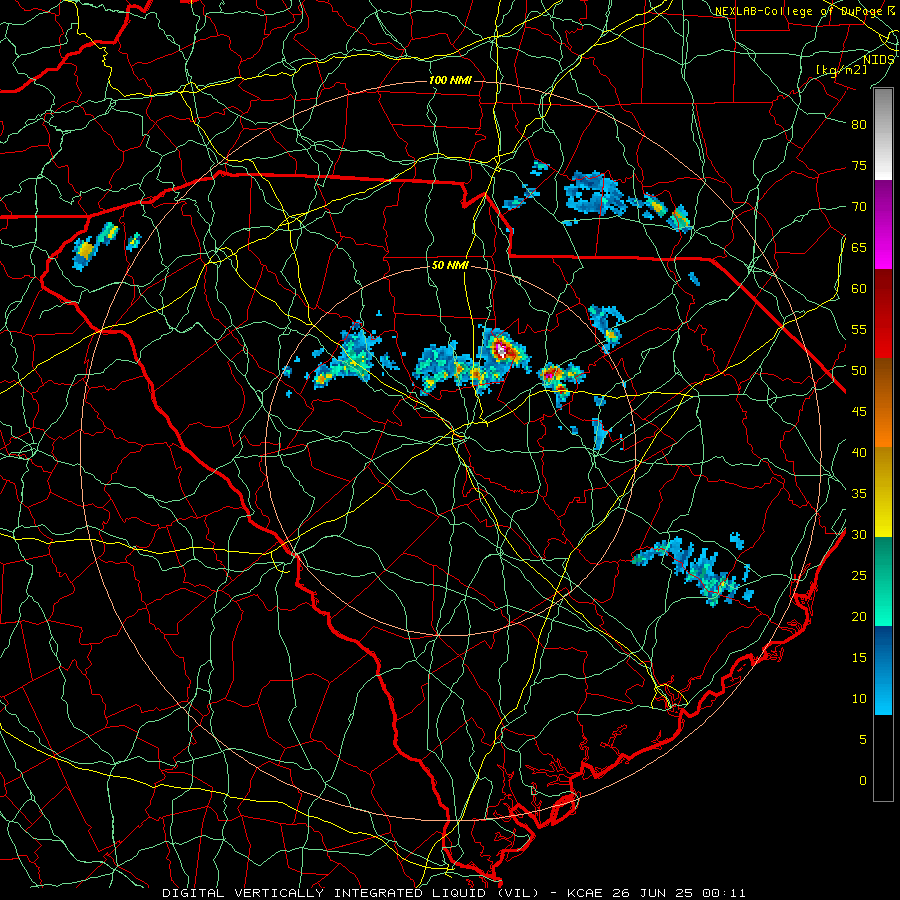This screenshot has width=900, height=900.
Task: Click the legend value "20"
Action: coord(859,617)
